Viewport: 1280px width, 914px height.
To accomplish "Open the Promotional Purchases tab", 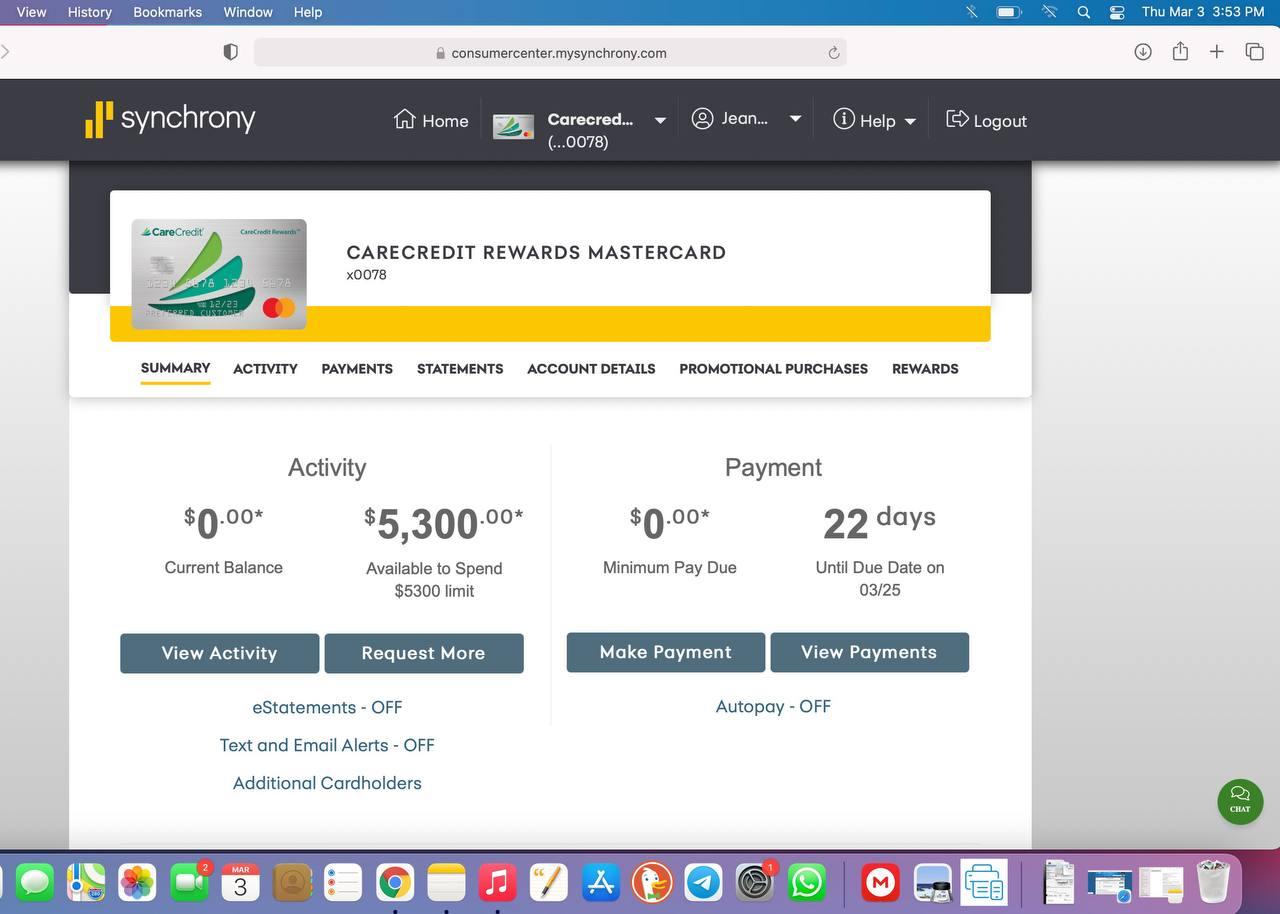I will pyautogui.click(x=773, y=369).
